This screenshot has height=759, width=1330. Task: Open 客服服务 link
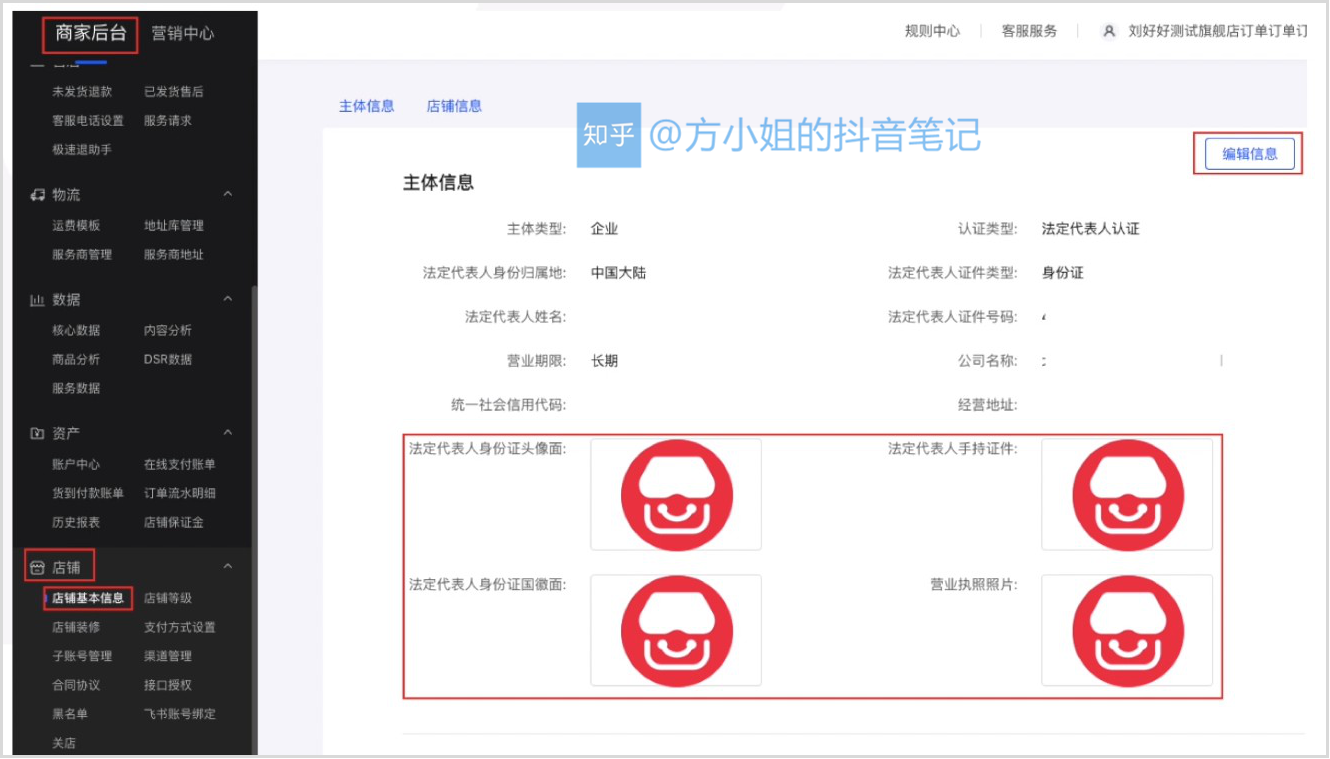(x=1029, y=31)
